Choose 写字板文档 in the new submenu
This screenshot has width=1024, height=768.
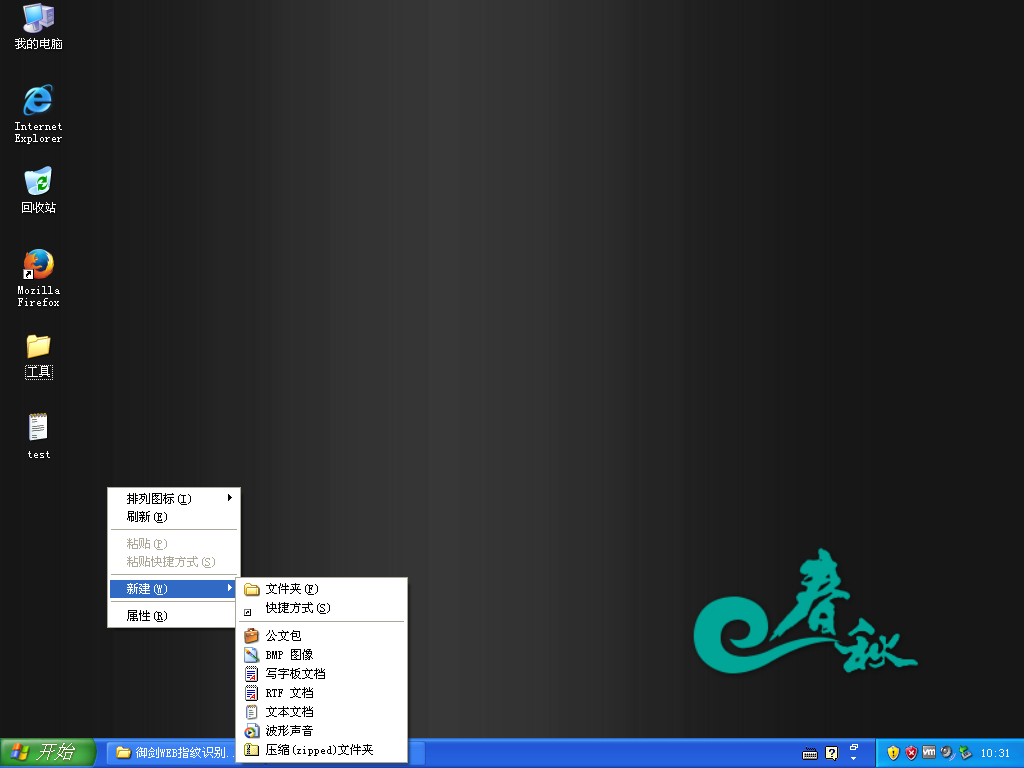[x=321, y=673]
